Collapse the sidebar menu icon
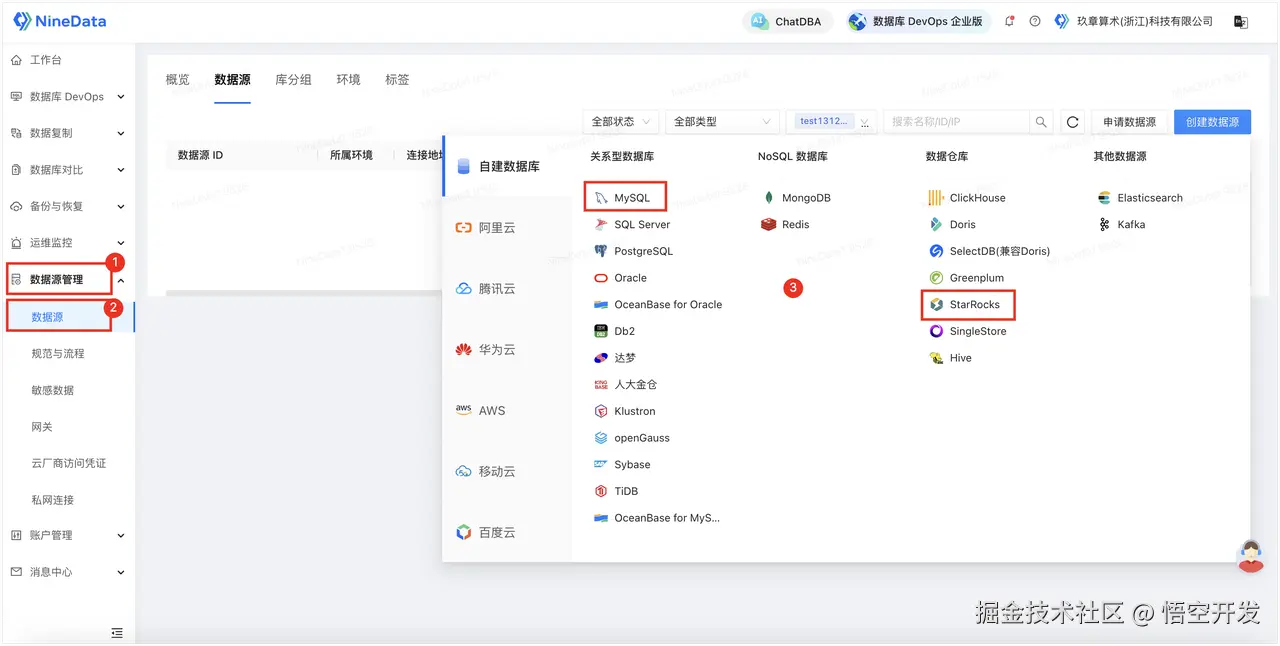The width and height of the screenshot is (1280, 646). [117, 633]
